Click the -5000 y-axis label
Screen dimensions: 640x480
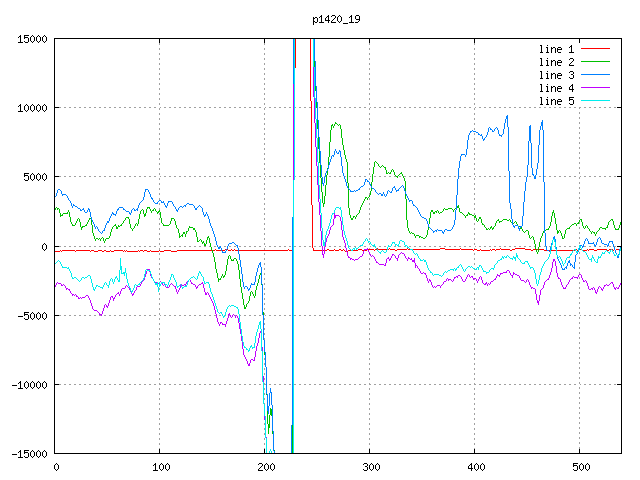[x=32, y=316]
